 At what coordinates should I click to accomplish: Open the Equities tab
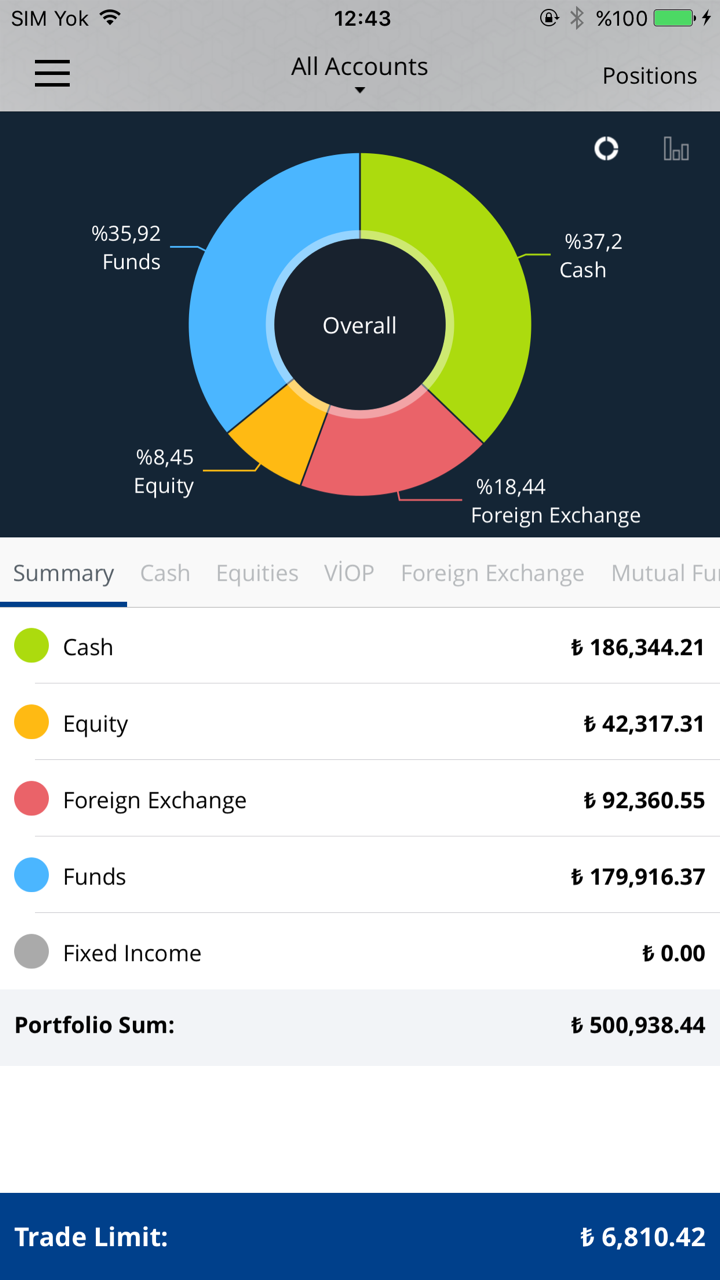pyautogui.click(x=257, y=573)
